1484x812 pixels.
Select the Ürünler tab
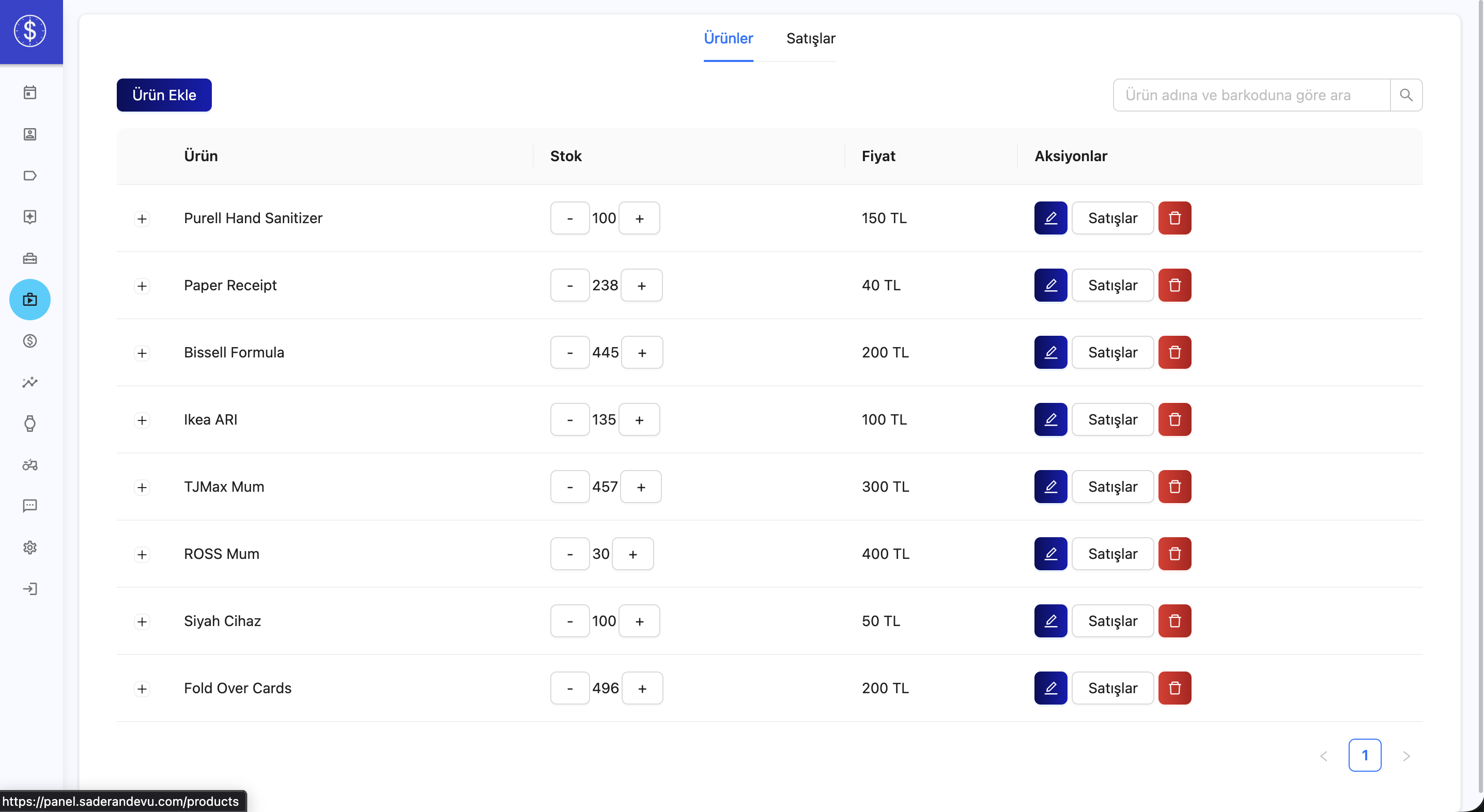[x=728, y=39]
